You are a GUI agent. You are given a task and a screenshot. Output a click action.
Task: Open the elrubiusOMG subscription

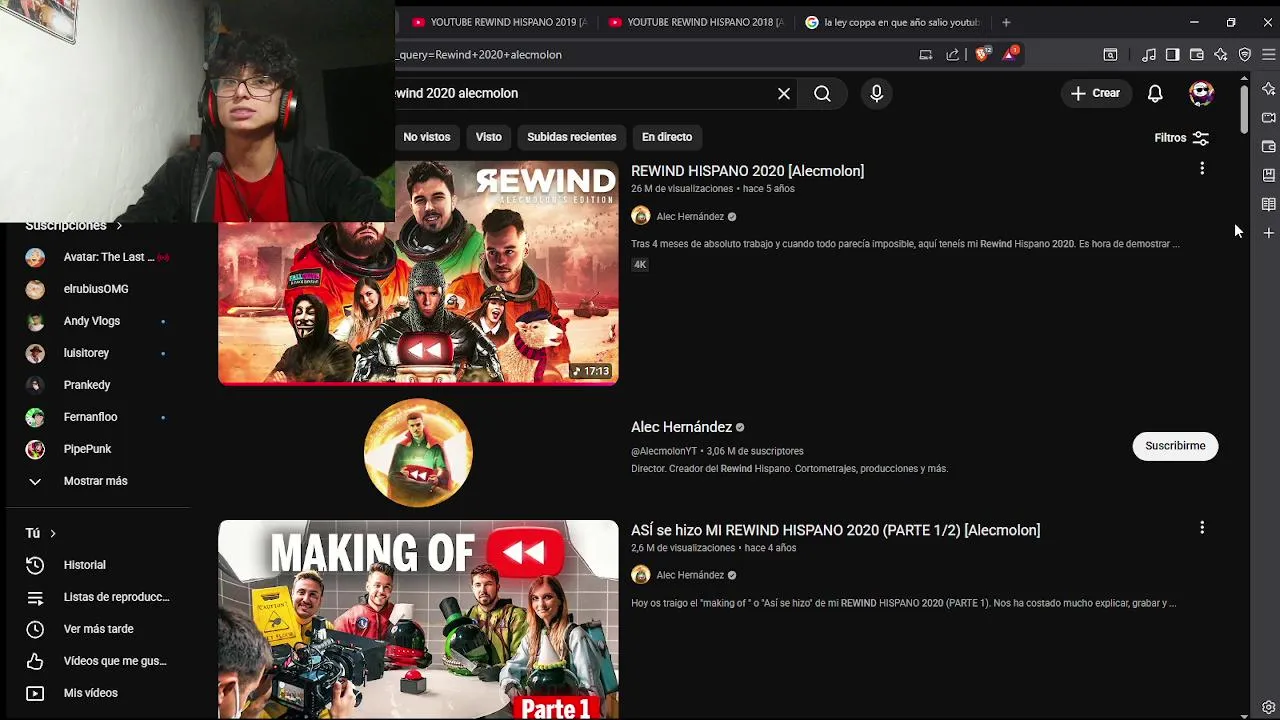click(x=97, y=289)
